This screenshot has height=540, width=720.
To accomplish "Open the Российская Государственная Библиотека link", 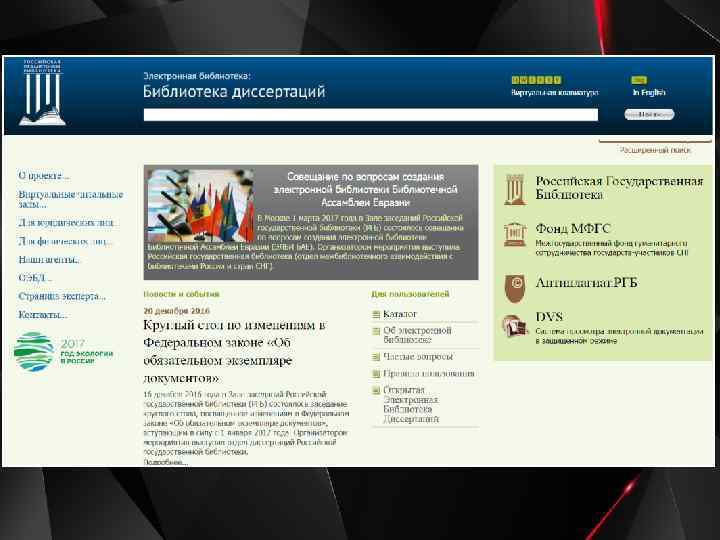I will coord(619,188).
